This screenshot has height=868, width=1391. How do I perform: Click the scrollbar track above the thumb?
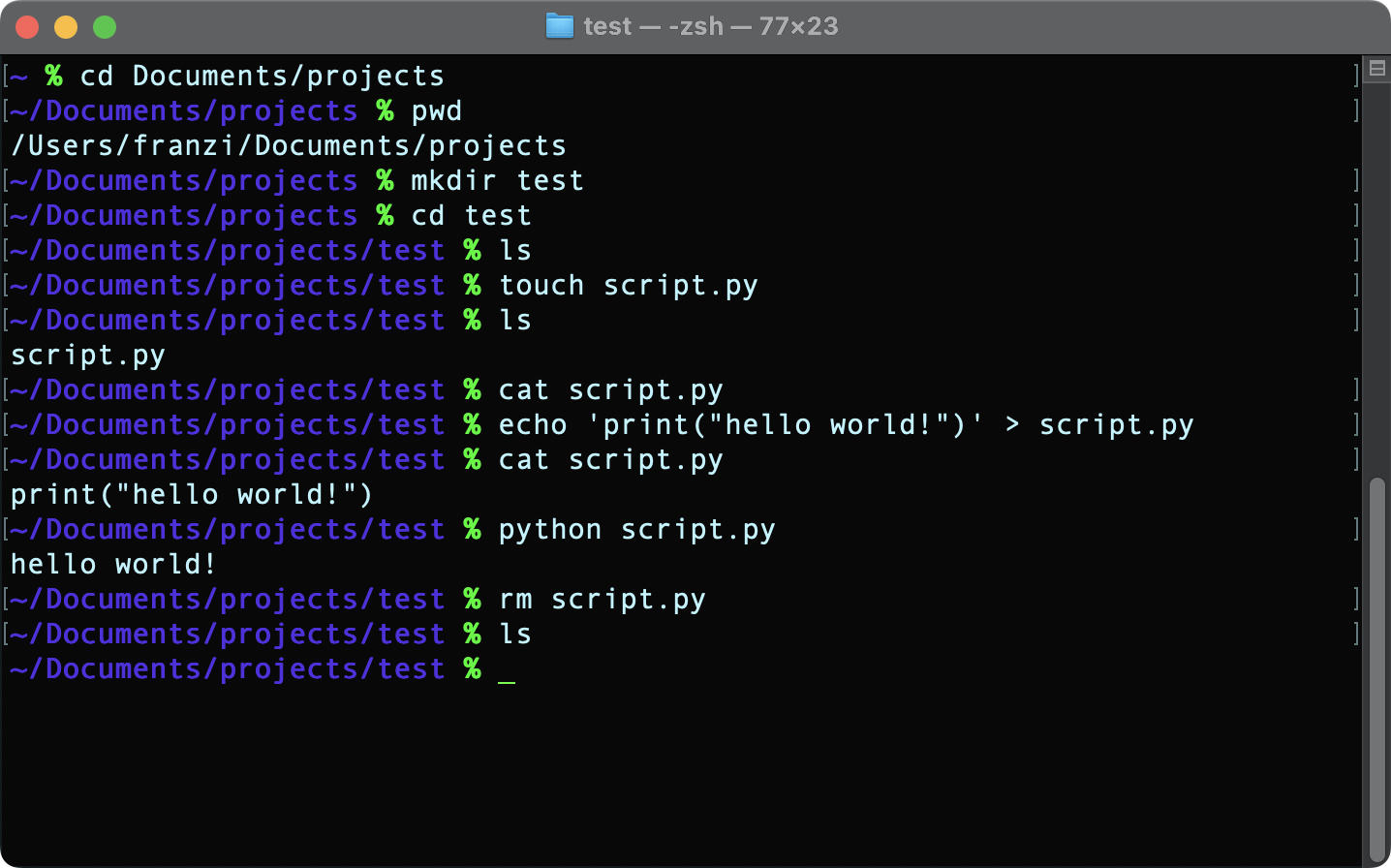[x=1376, y=291]
